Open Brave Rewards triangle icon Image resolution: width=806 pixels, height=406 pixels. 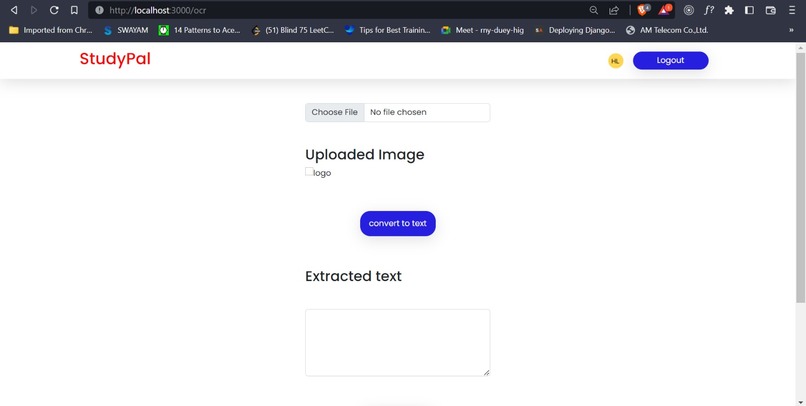click(x=665, y=10)
